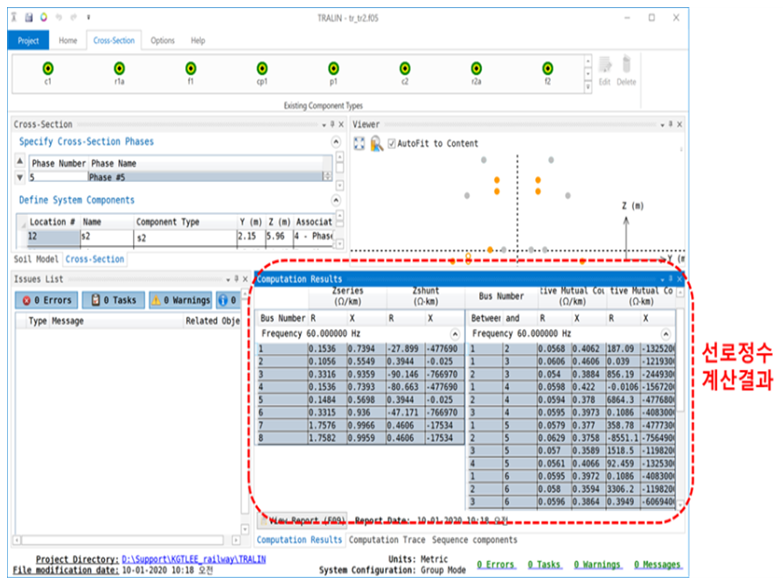Switch to the Computation Trace tab
Viewport: 783px width, 585px height.
tap(387, 540)
